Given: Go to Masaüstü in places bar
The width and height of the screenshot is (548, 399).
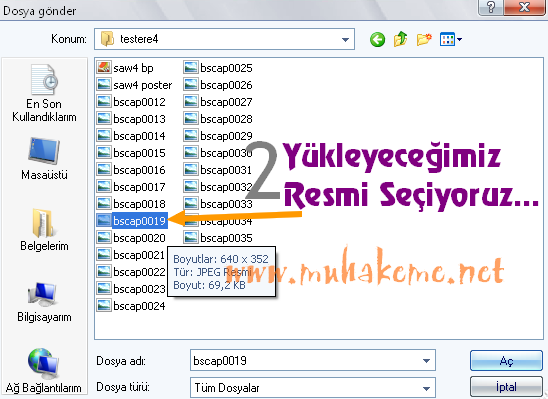Looking at the screenshot, I should pyautogui.click(x=44, y=159).
